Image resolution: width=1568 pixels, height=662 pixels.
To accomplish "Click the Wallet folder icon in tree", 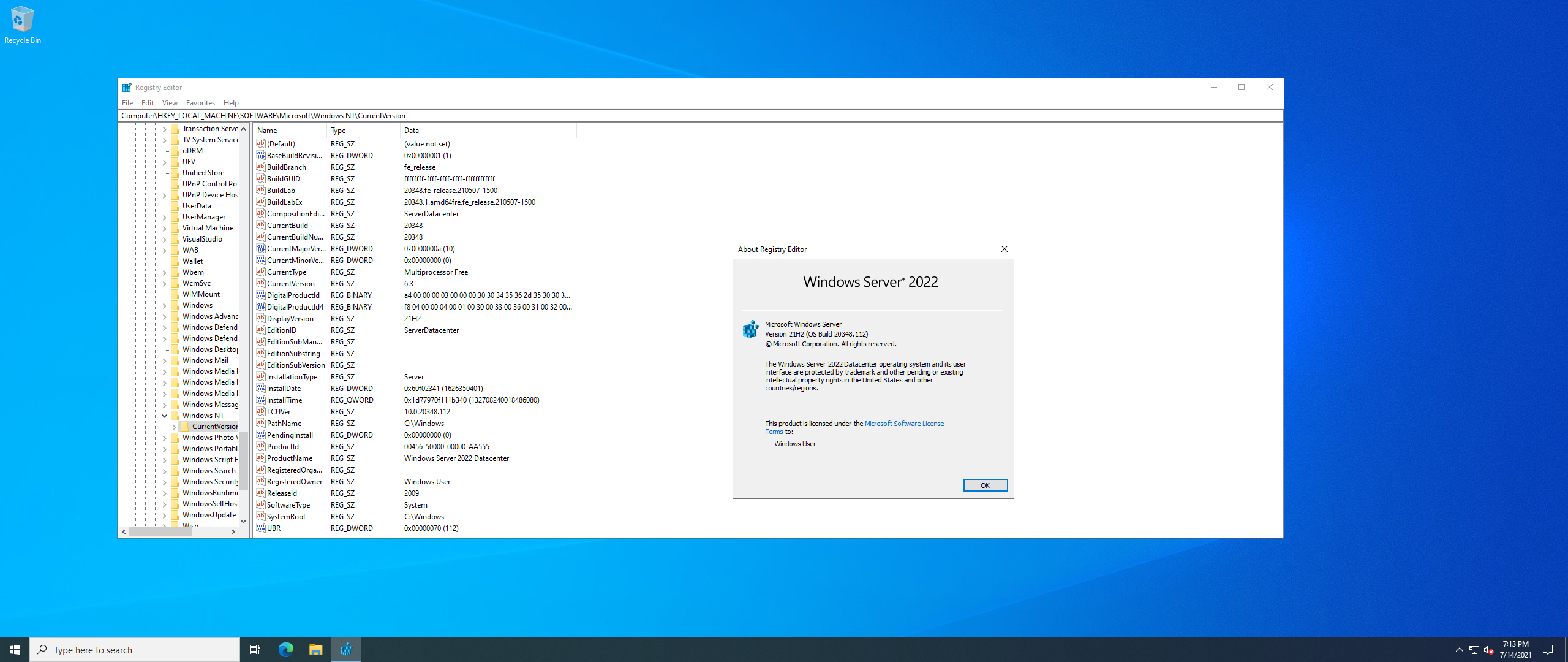I will pos(175,261).
